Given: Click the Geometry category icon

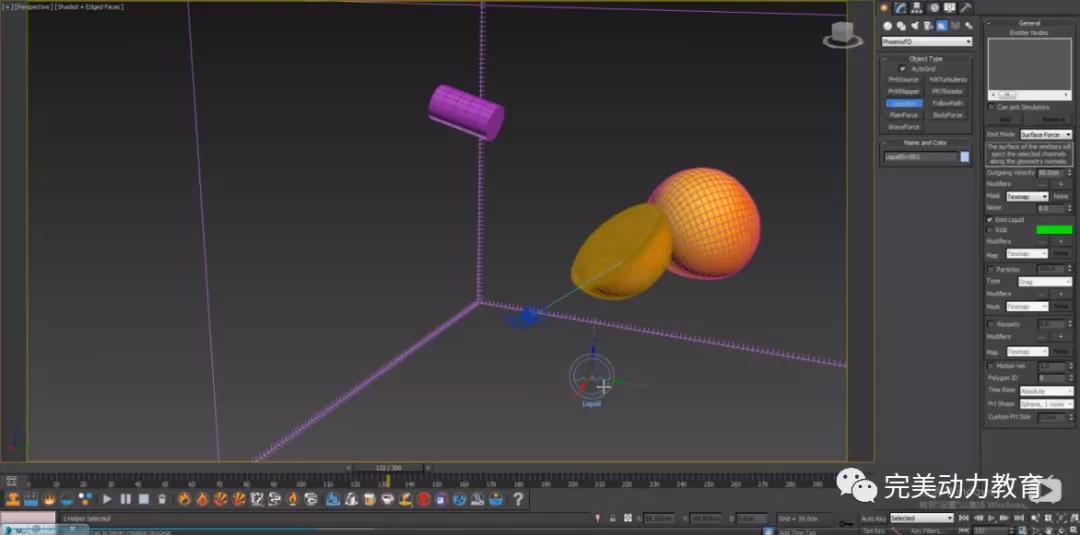Looking at the screenshot, I should (887, 26).
